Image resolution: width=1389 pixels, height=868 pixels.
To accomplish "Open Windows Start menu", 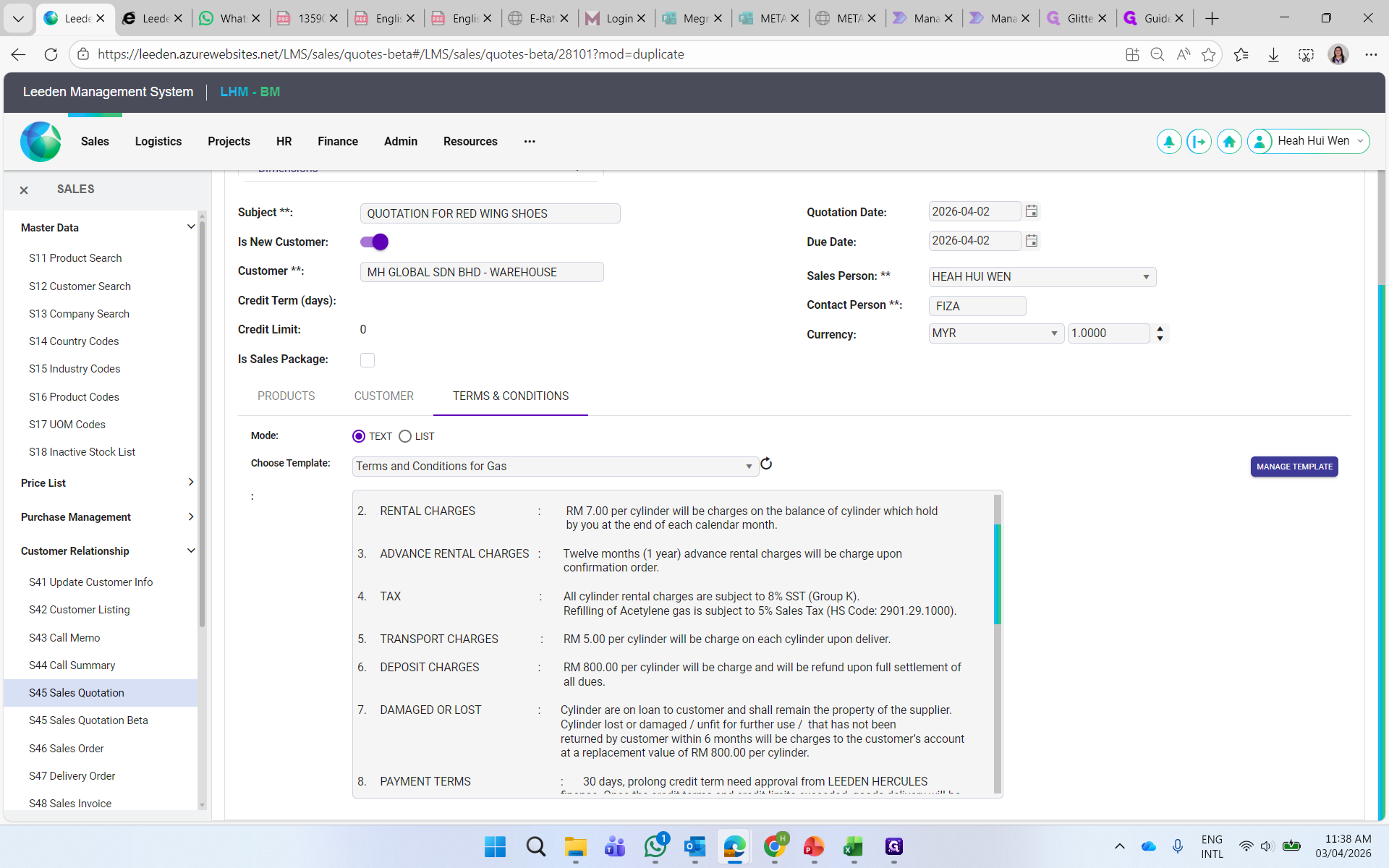I will tap(495, 846).
